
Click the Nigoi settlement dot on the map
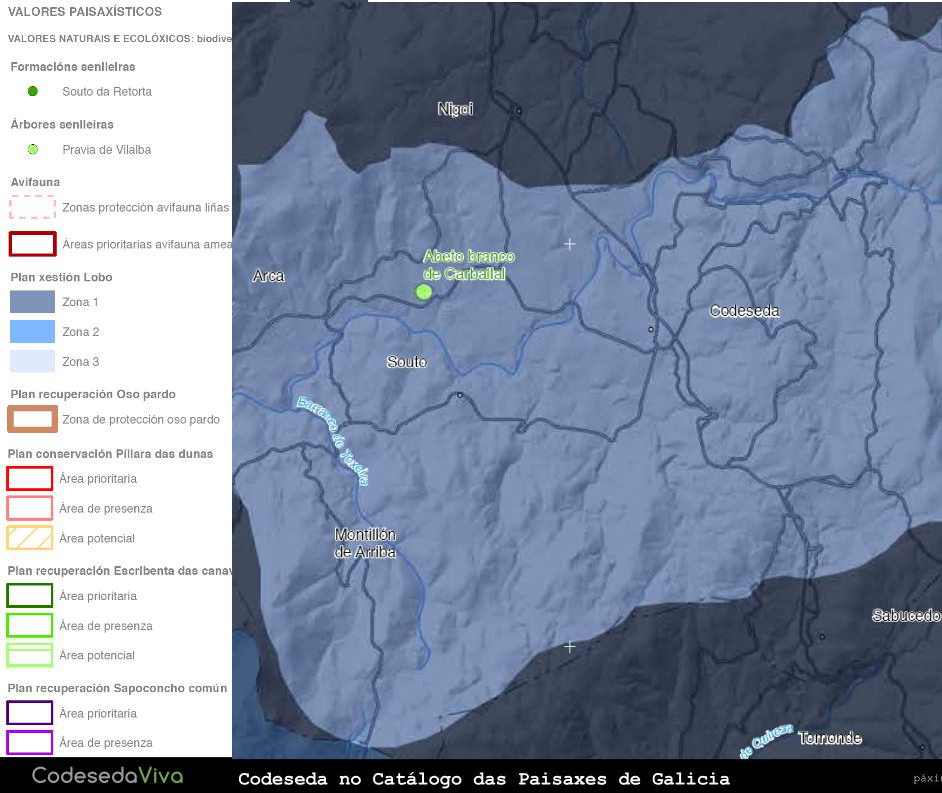click(518, 111)
